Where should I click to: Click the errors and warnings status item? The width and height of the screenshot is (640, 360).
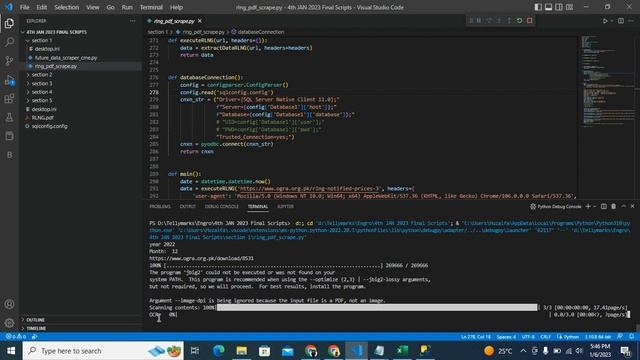pos(16,337)
